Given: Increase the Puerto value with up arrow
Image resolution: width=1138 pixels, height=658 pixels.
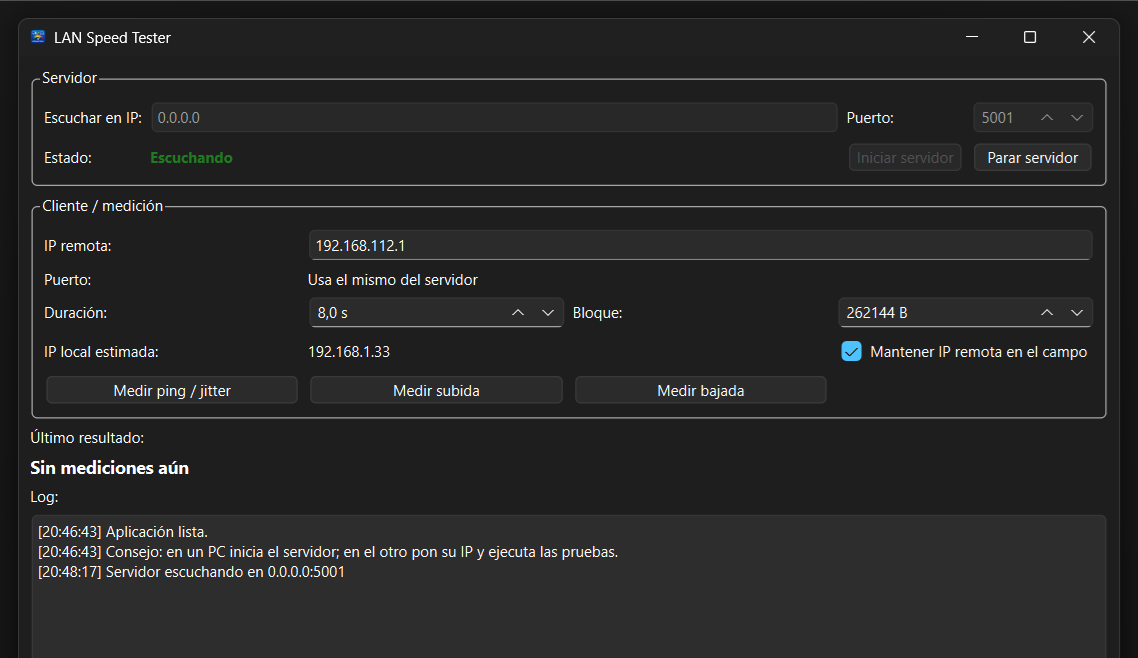Looking at the screenshot, I should click(x=1047, y=118).
